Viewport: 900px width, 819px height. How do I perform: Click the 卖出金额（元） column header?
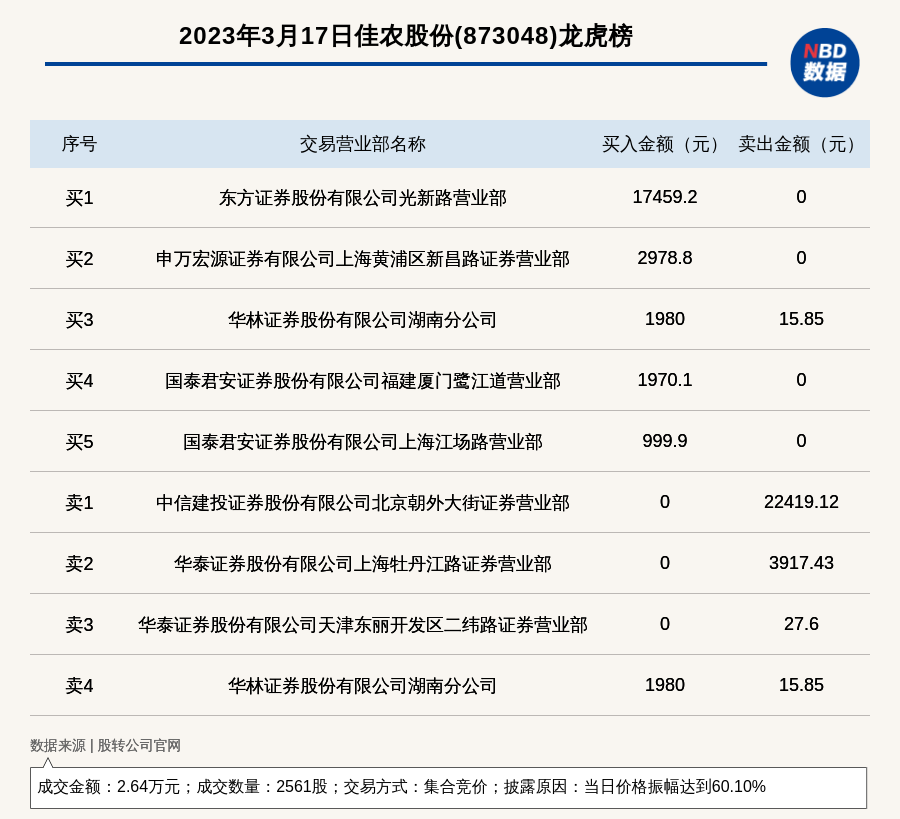click(x=801, y=144)
